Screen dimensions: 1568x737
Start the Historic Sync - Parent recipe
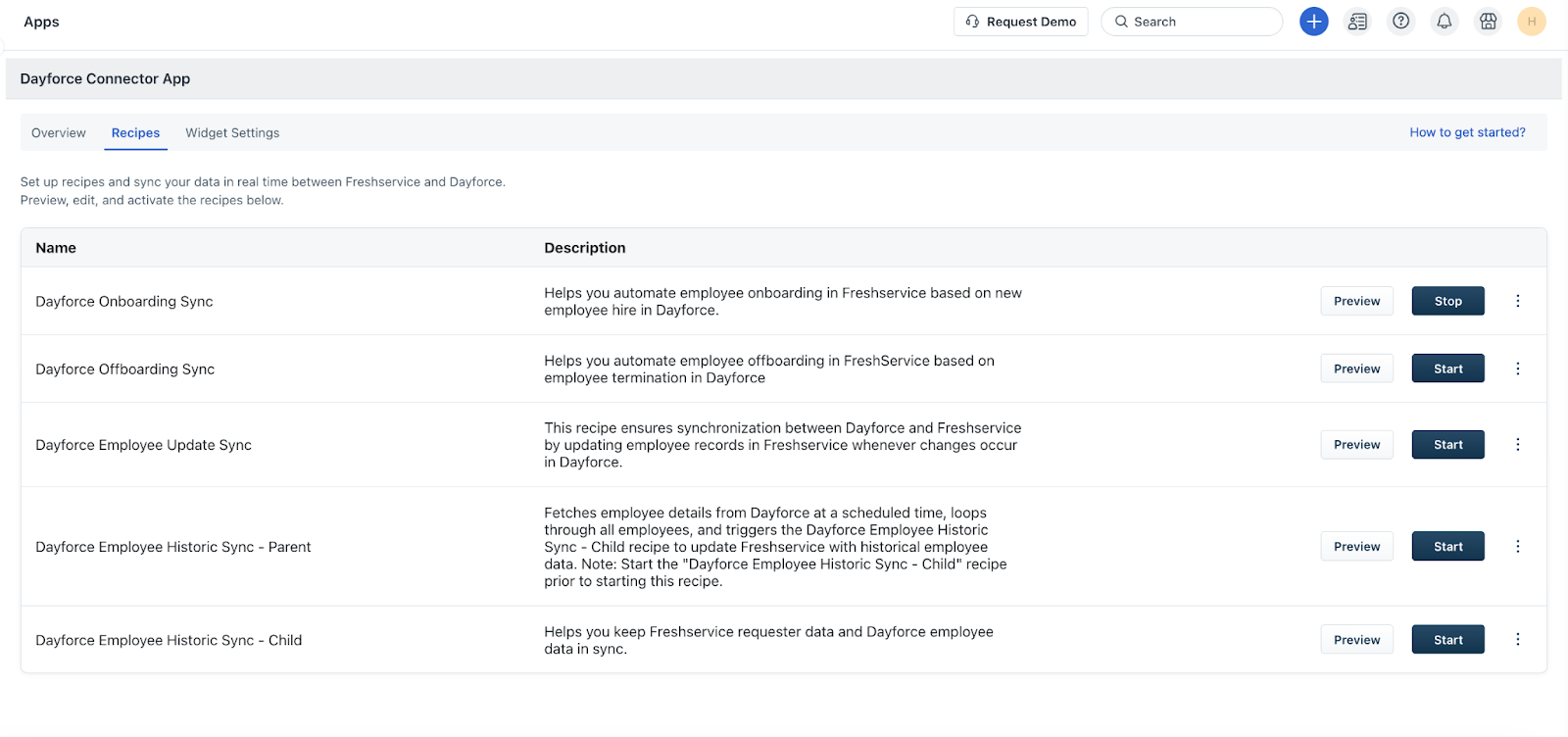tap(1447, 546)
